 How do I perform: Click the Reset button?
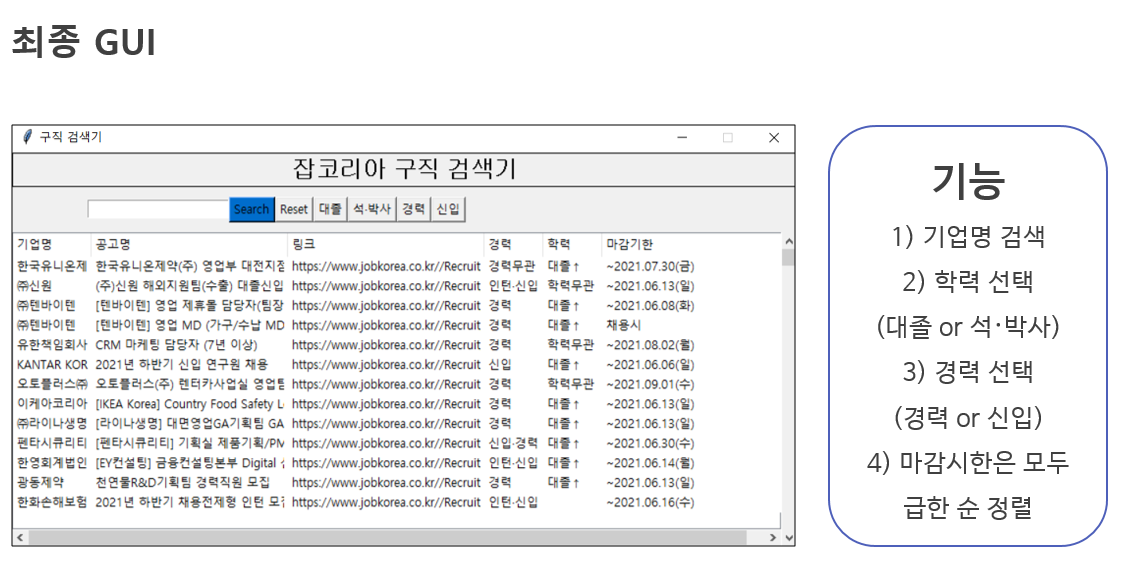point(294,209)
